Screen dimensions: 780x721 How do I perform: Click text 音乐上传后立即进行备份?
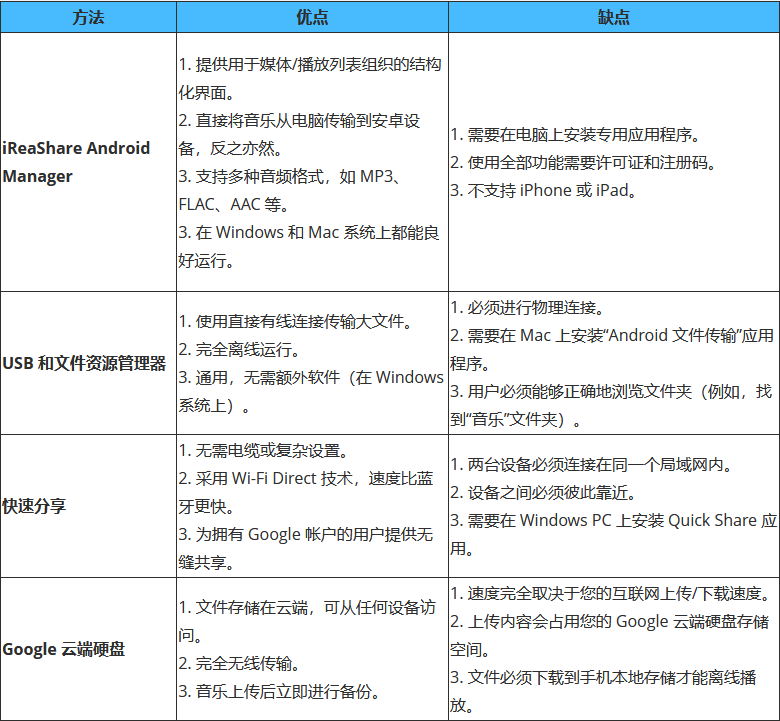coord(284,691)
